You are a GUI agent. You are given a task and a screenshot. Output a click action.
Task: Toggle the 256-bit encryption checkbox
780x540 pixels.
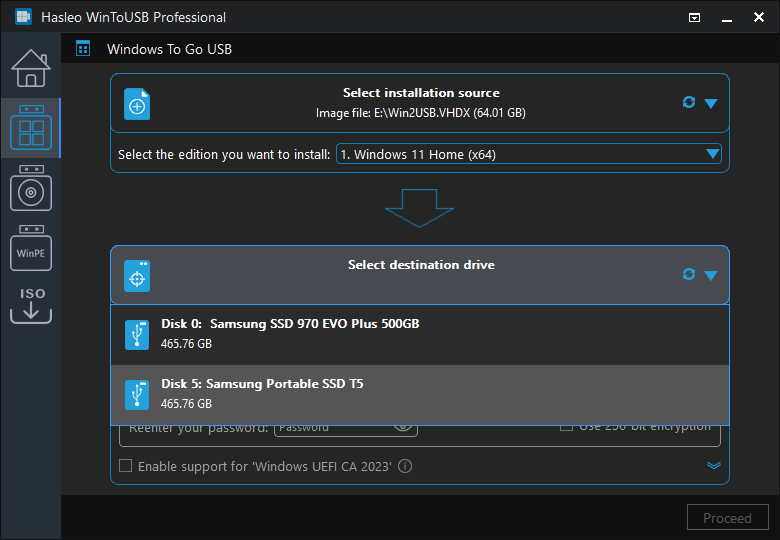pyautogui.click(x=566, y=427)
